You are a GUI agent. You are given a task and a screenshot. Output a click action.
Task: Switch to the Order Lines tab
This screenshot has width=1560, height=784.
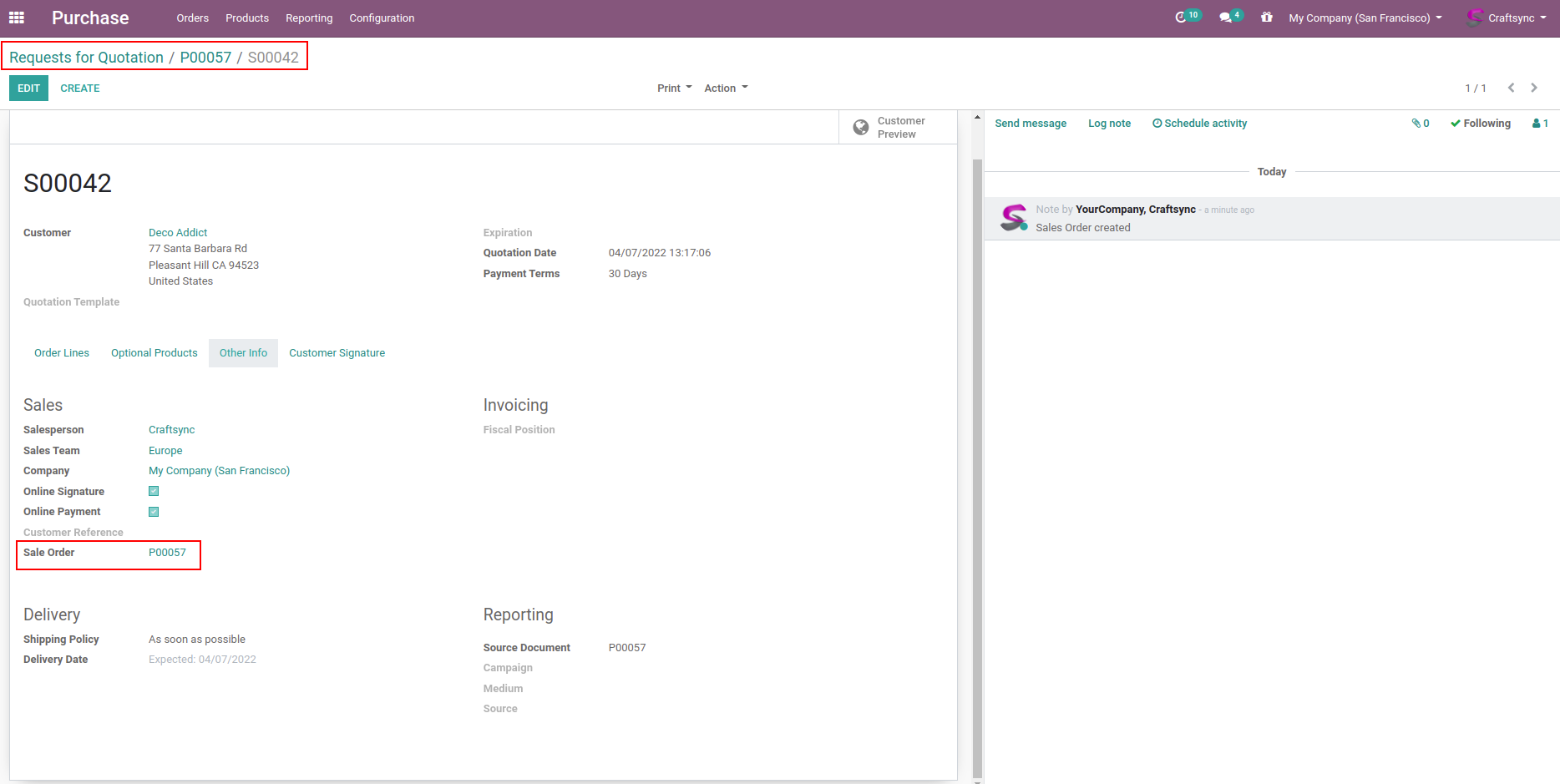pyautogui.click(x=62, y=353)
